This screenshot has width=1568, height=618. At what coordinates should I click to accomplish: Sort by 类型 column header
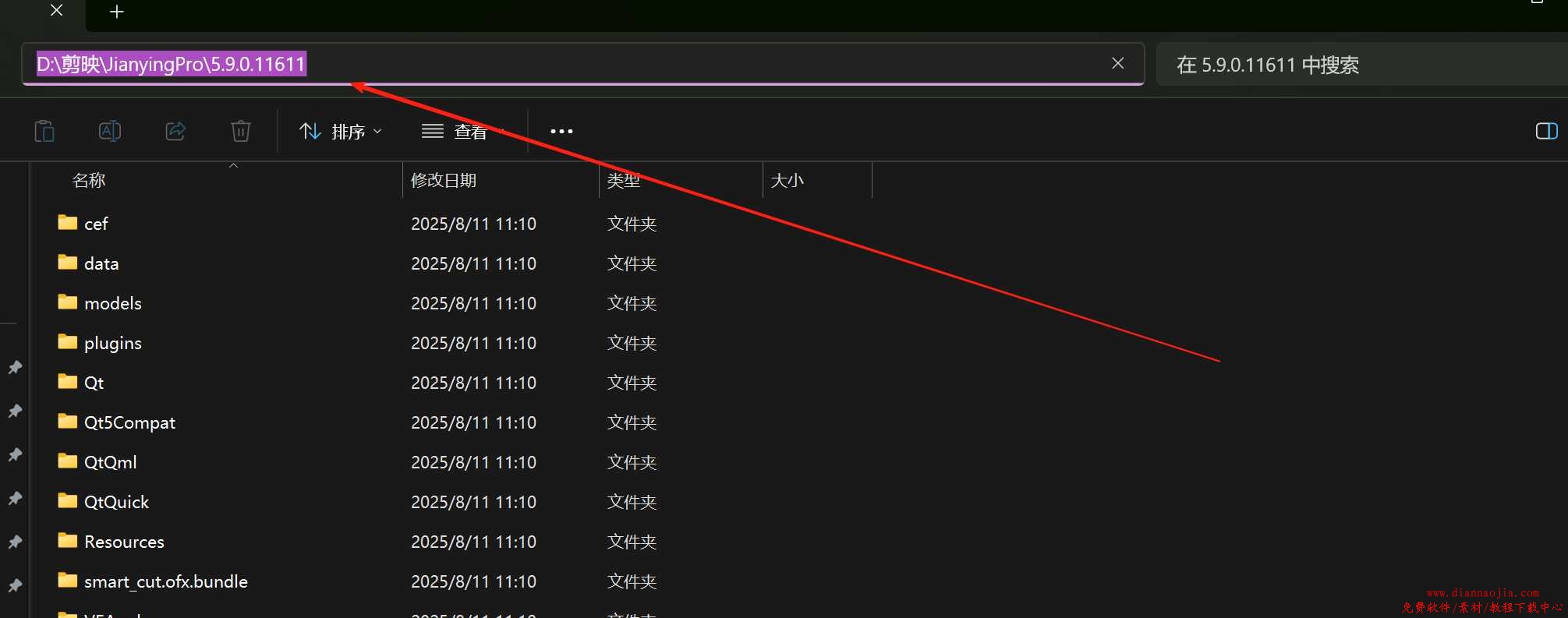623,181
